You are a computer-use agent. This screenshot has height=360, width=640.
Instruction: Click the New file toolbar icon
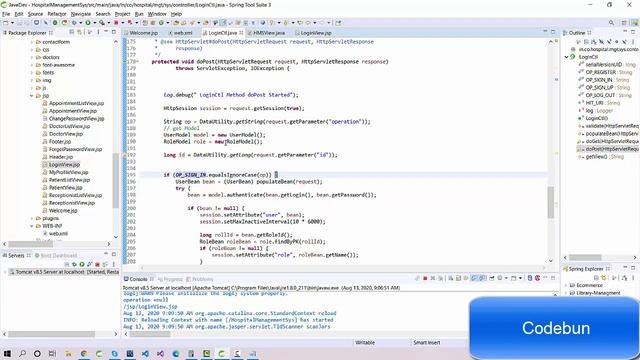[x=6, y=23]
